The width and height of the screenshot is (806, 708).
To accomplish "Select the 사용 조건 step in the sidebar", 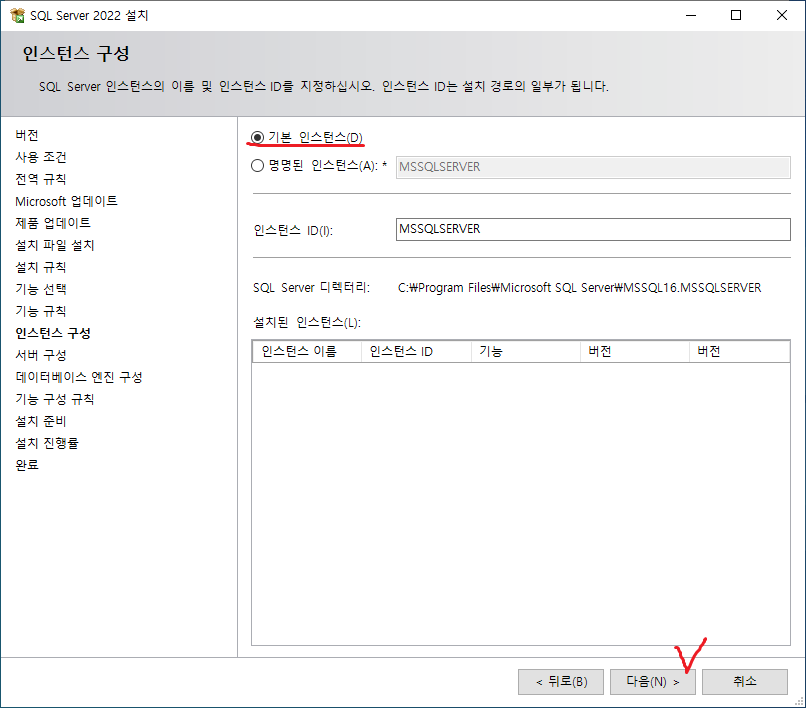I will [41, 157].
